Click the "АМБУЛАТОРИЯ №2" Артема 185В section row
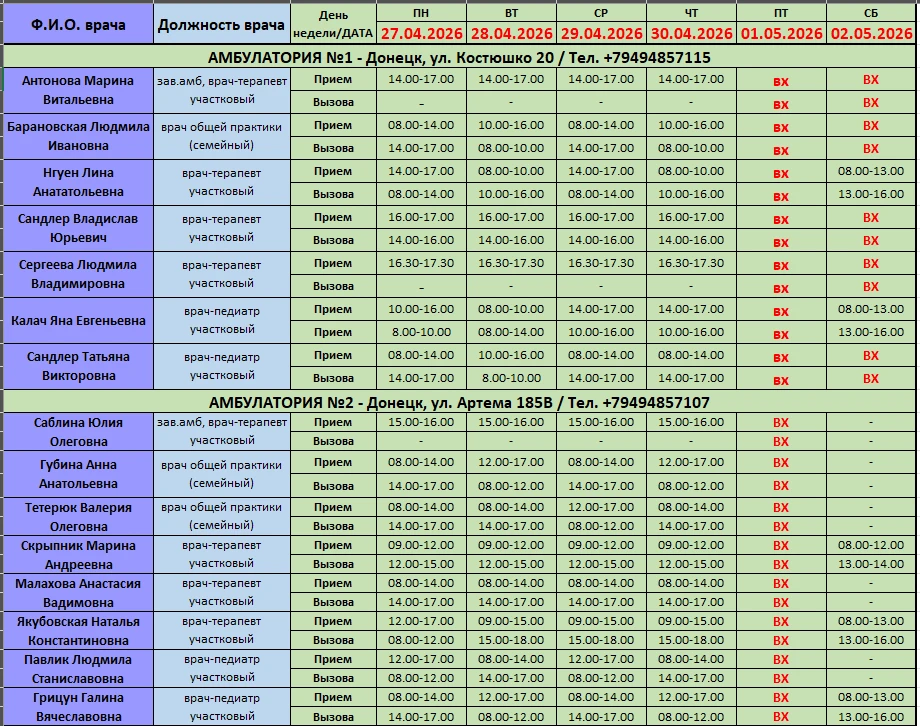This screenshot has width=920, height=726. (459, 402)
